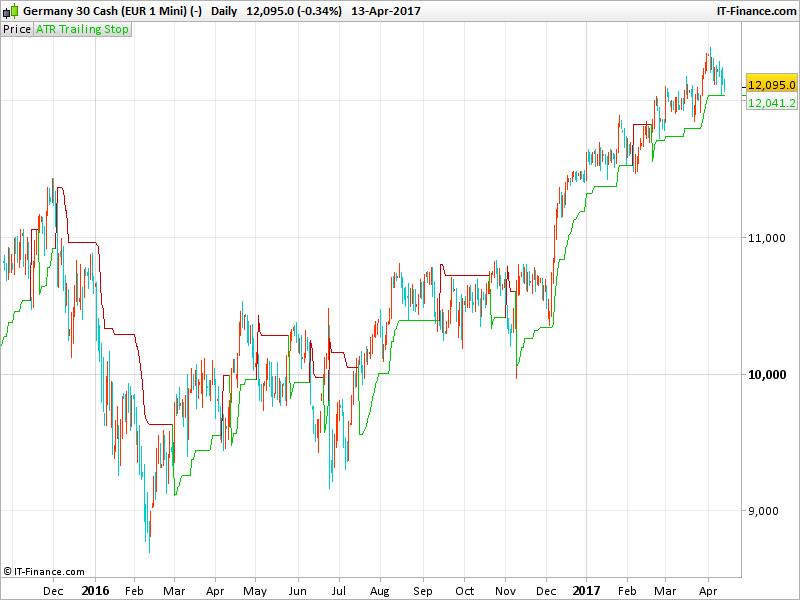Click the Nov label on time axis

pos(505,591)
